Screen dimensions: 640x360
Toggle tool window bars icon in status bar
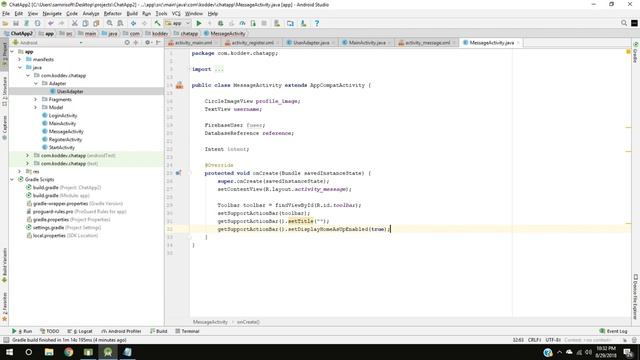pyautogui.click(x=5, y=340)
